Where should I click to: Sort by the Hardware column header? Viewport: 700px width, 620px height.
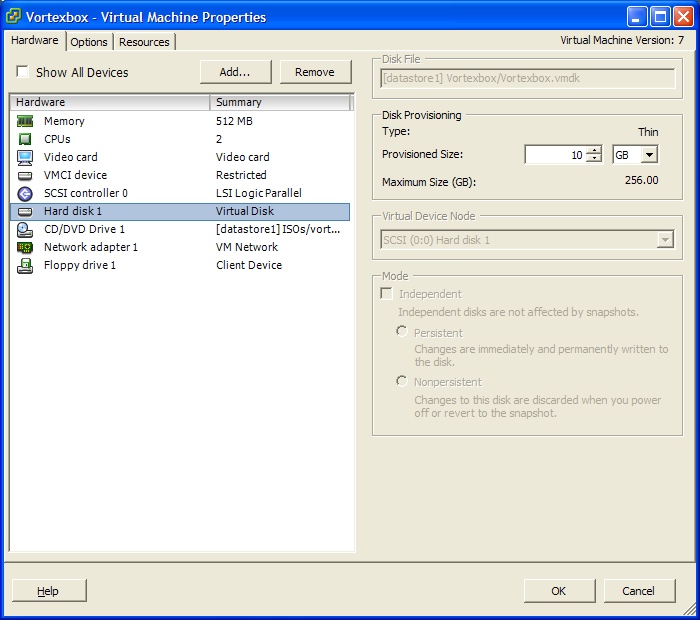110,102
